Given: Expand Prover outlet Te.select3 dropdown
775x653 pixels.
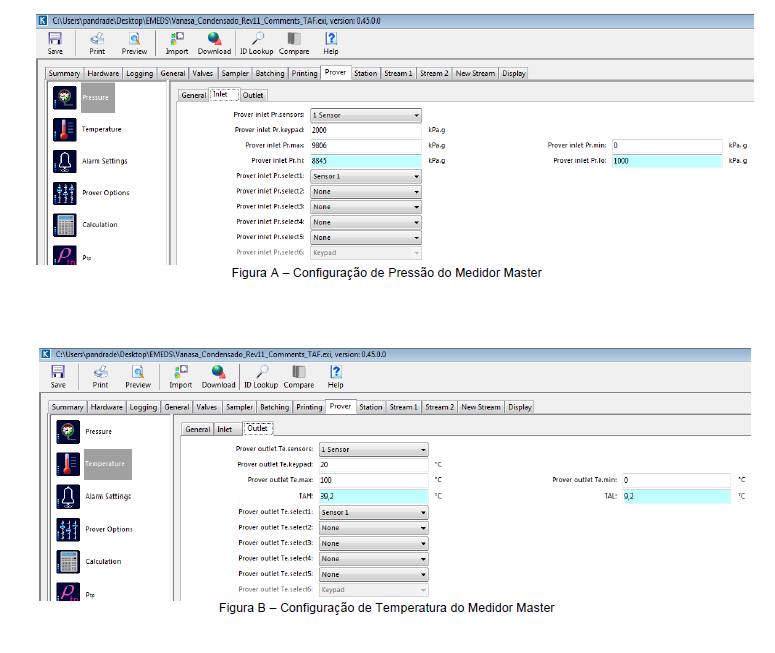Looking at the screenshot, I should click(x=374, y=543).
